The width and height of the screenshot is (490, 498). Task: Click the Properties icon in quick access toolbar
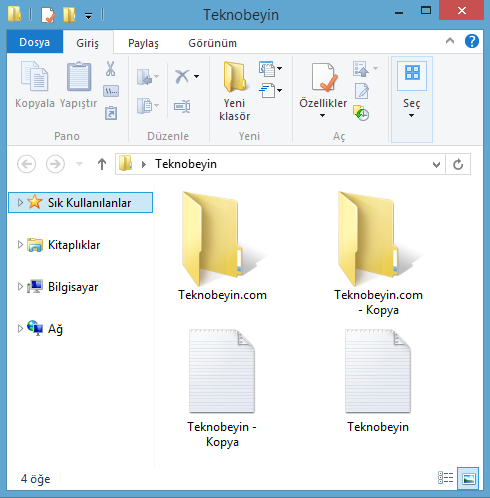pos(48,15)
